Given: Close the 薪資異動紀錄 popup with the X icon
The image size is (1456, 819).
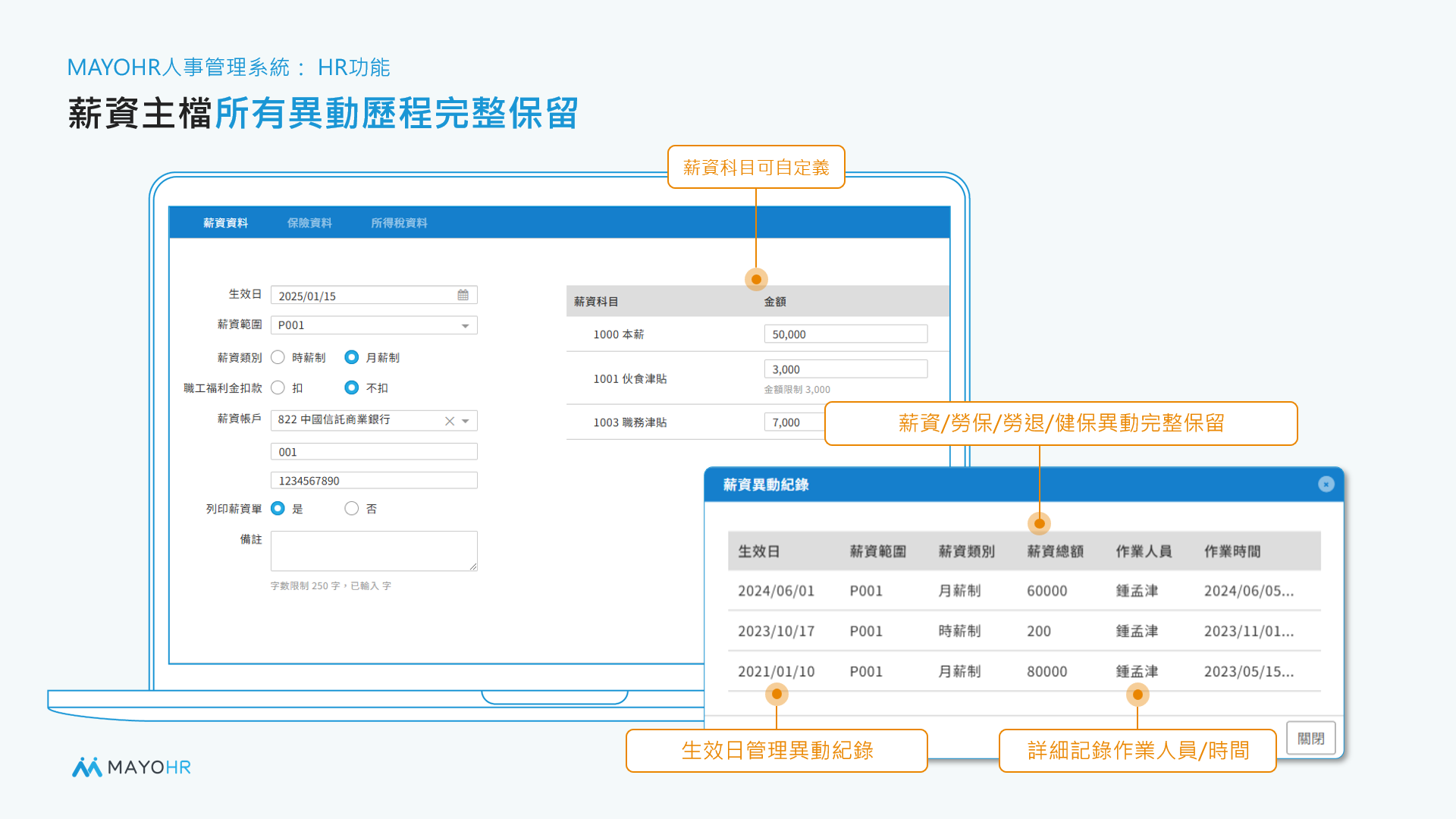Looking at the screenshot, I should coord(1326,484).
